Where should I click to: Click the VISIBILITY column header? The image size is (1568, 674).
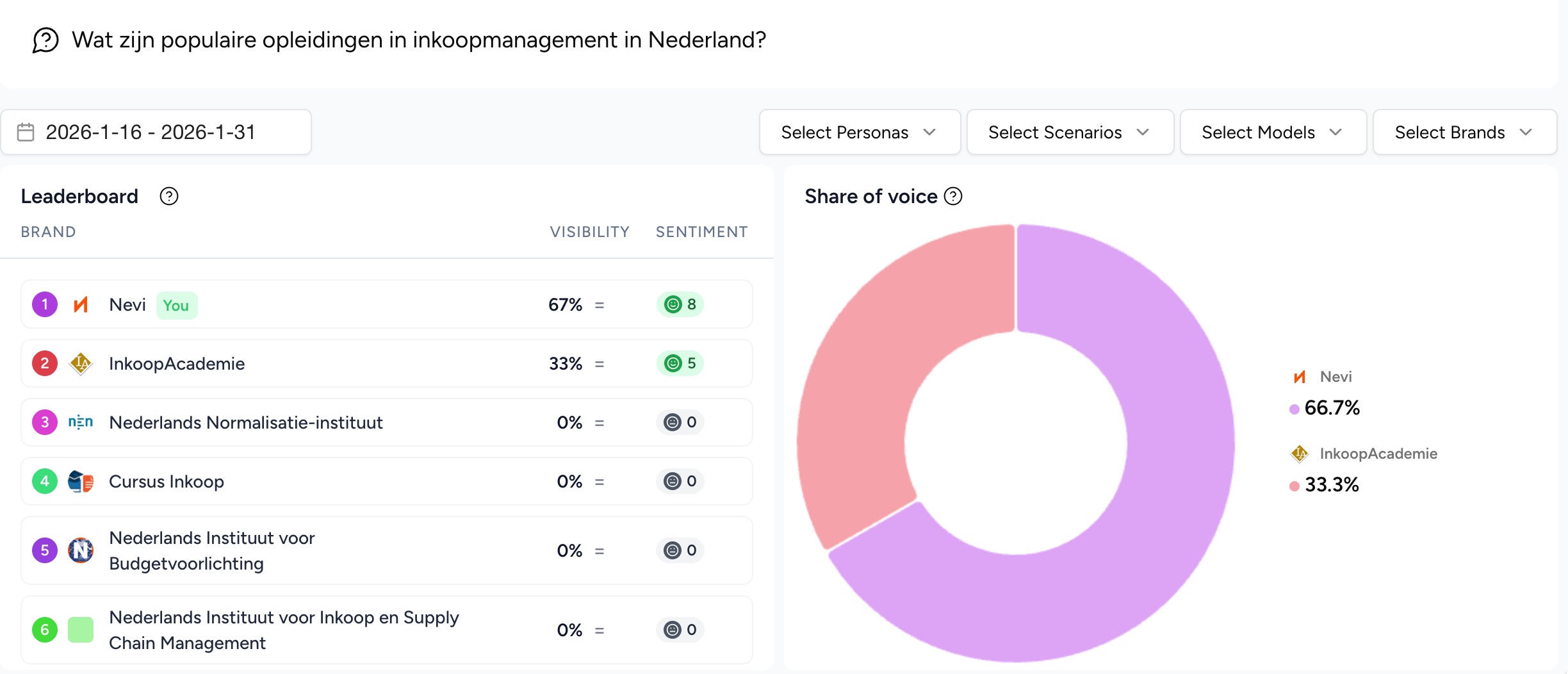coord(589,231)
